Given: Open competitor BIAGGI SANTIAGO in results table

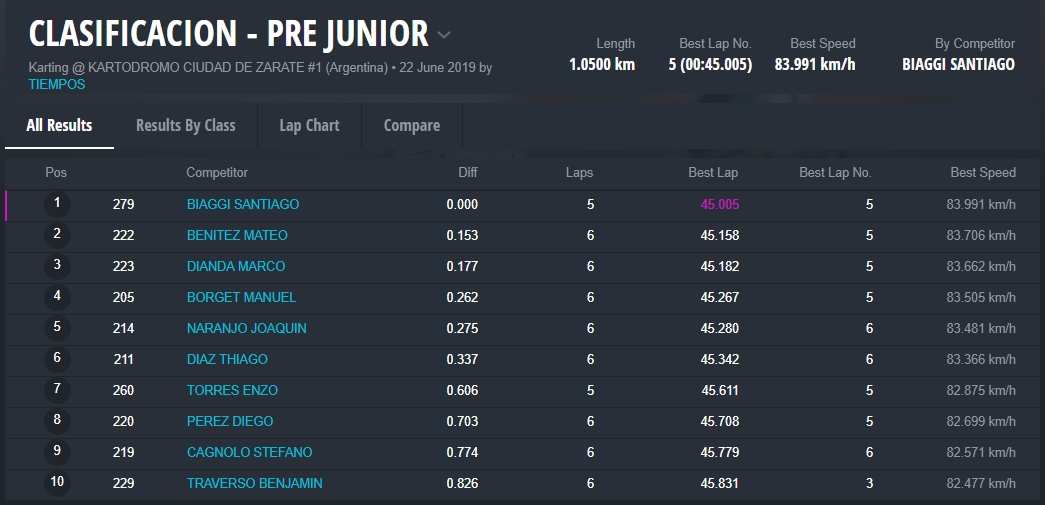Looking at the screenshot, I should [243, 204].
